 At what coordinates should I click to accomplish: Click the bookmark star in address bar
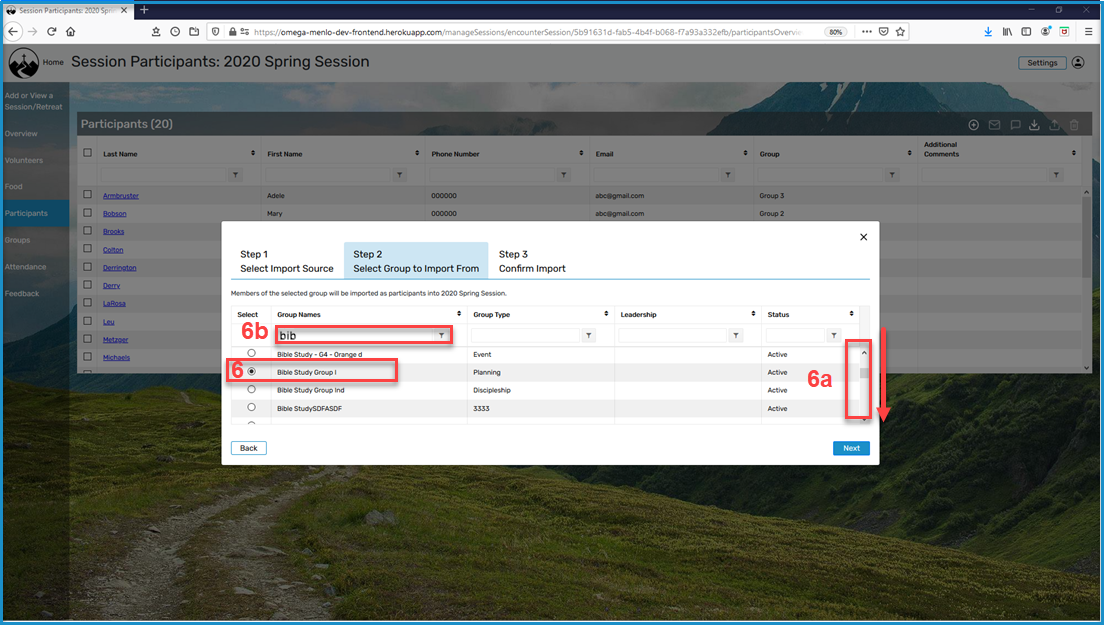[x=900, y=32]
